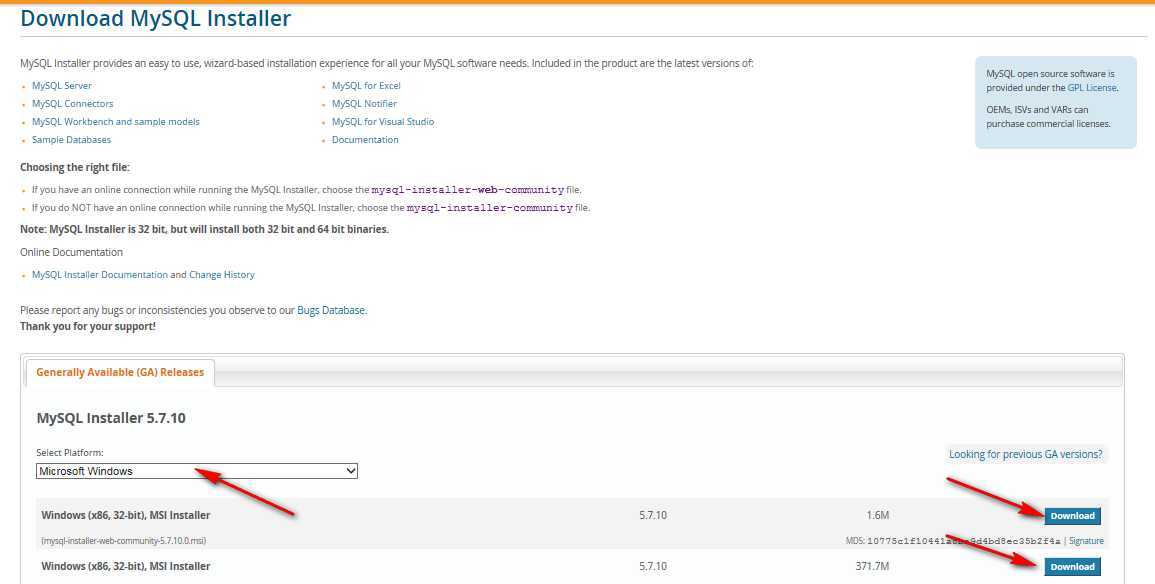Click the MySQL Installer 5.7.10 section heading
The width and height of the screenshot is (1155, 584).
[111, 418]
